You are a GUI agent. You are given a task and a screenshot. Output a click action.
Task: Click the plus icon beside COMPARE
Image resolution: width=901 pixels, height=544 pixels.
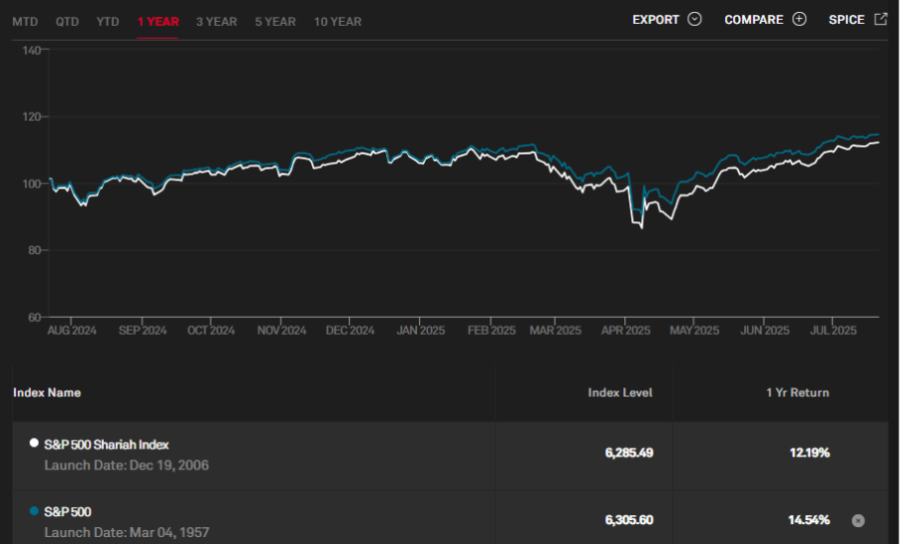click(x=799, y=19)
